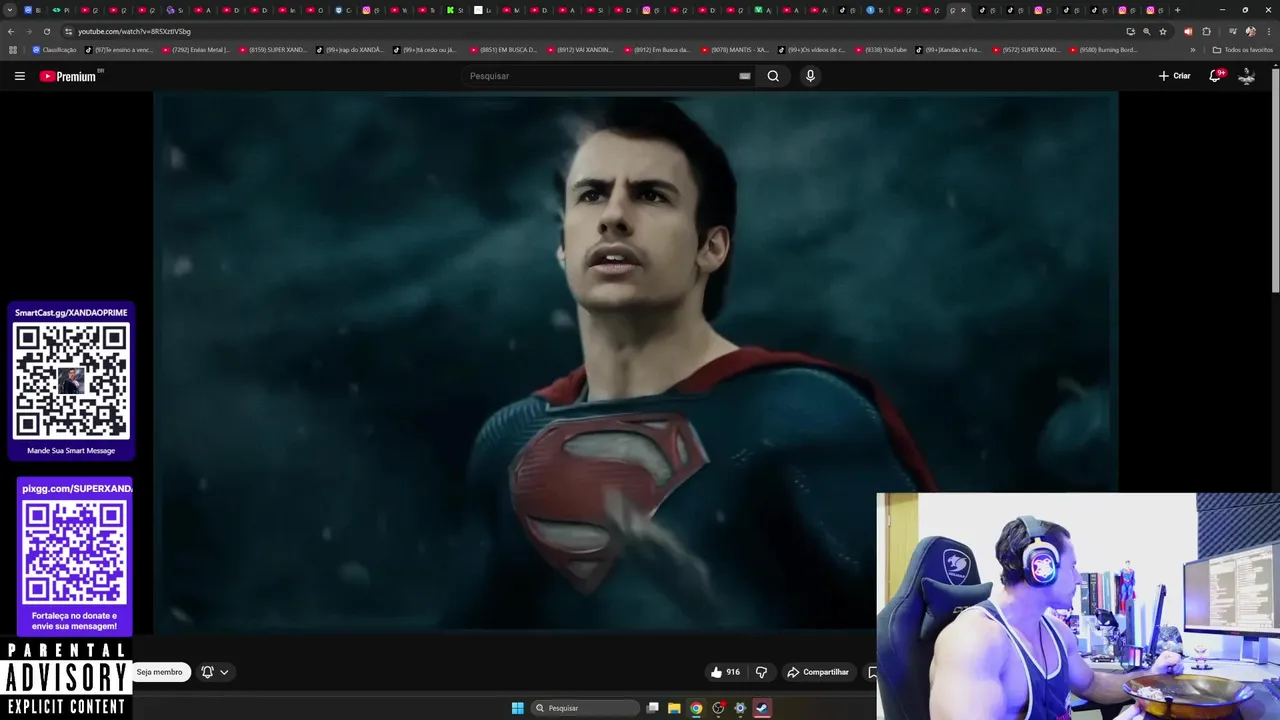Dislike the video with thumbs down
This screenshot has width=1280, height=720.
(x=761, y=672)
